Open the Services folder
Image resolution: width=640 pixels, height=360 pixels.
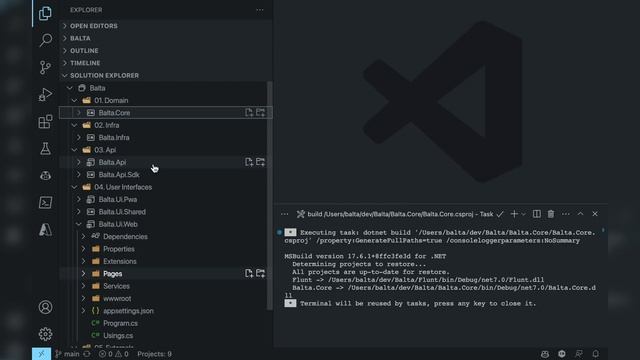(x=116, y=286)
